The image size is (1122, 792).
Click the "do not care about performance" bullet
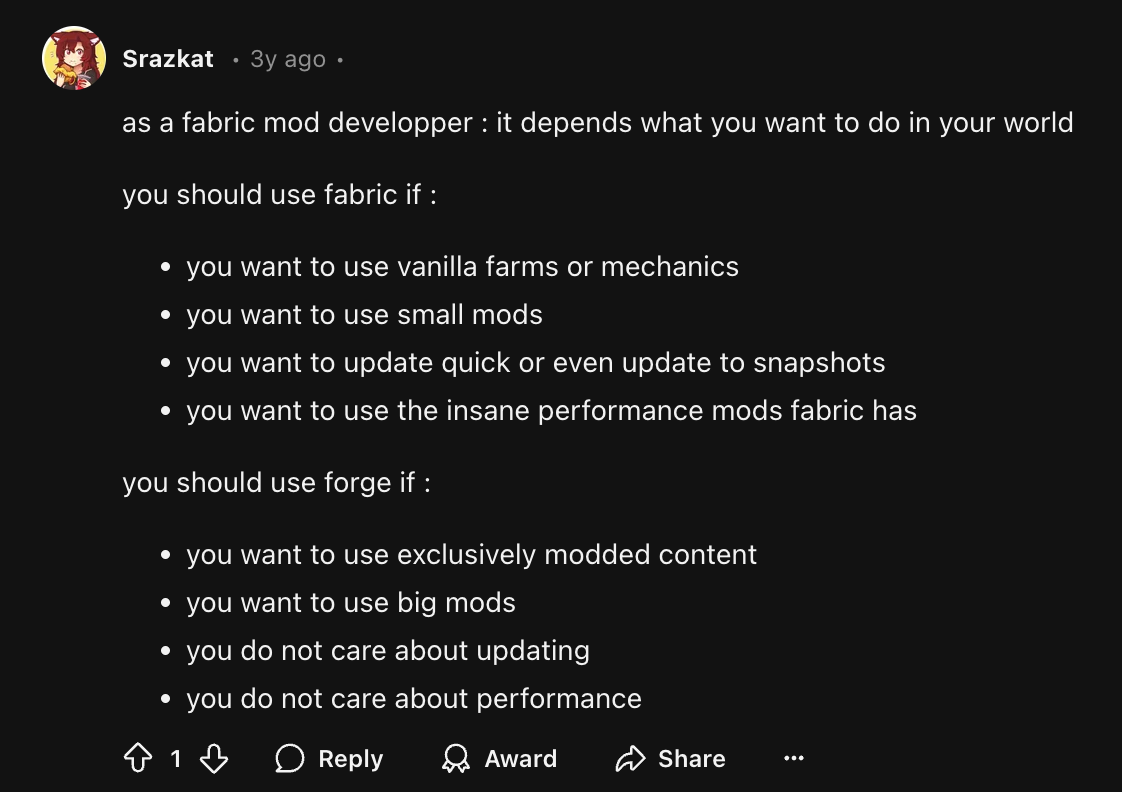[413, 698]
